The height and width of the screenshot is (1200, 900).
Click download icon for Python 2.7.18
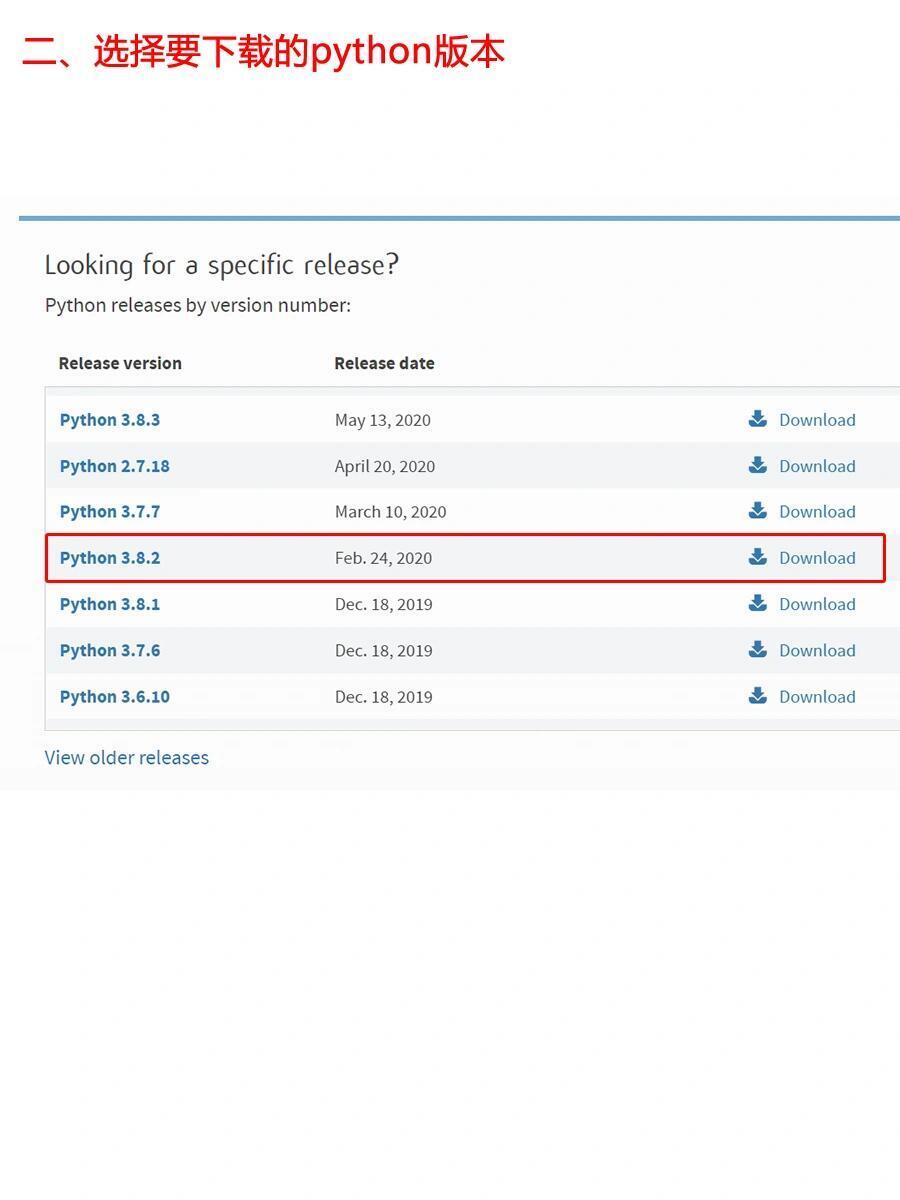click(757, 465)
